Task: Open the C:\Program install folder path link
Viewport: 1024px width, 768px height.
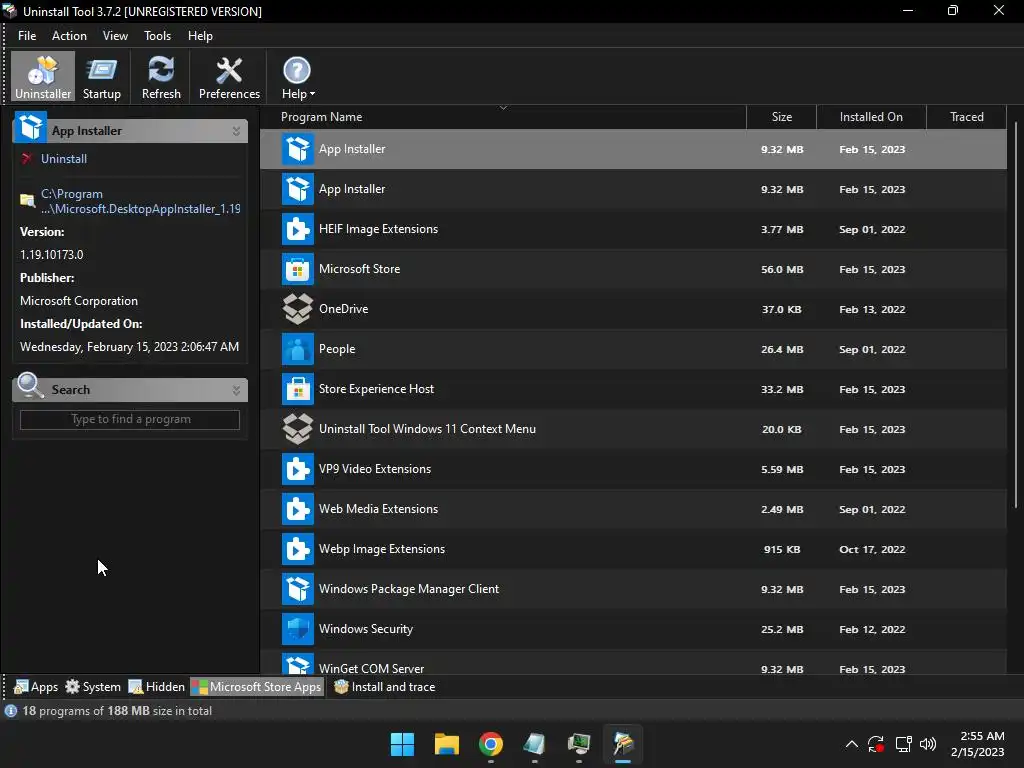Action: (140, 201)
